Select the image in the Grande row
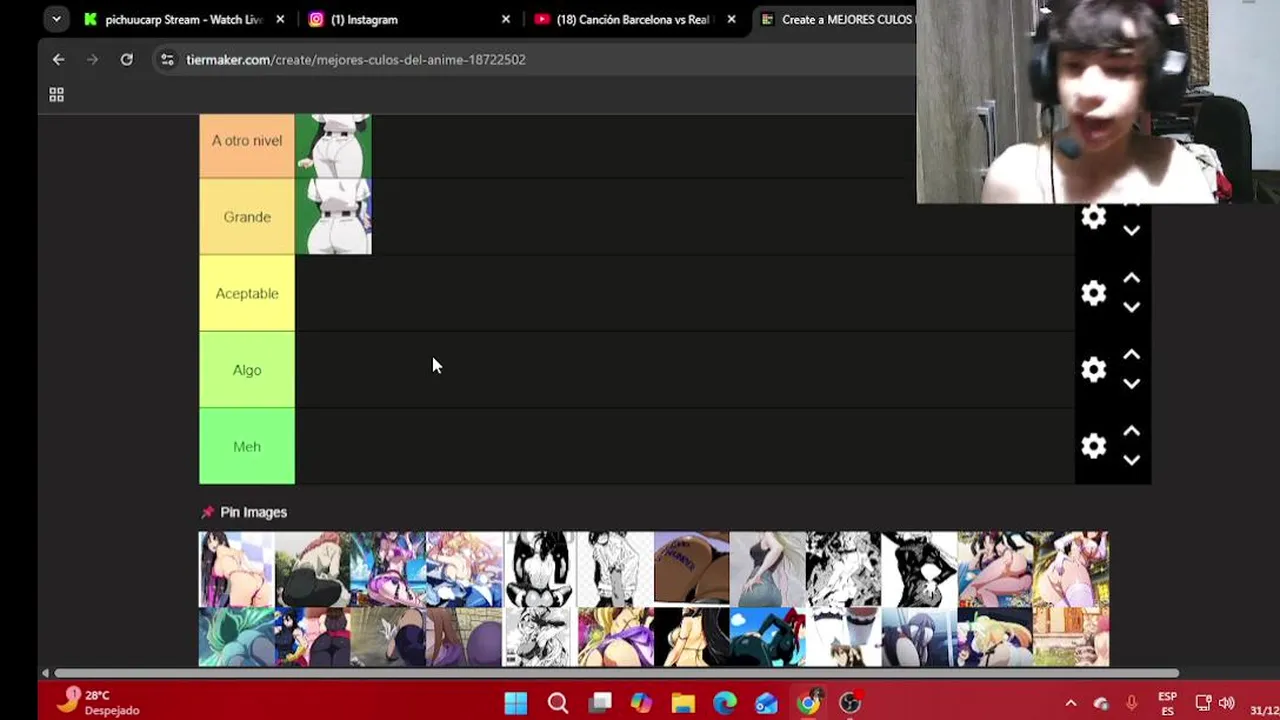 tap(333, 216)
